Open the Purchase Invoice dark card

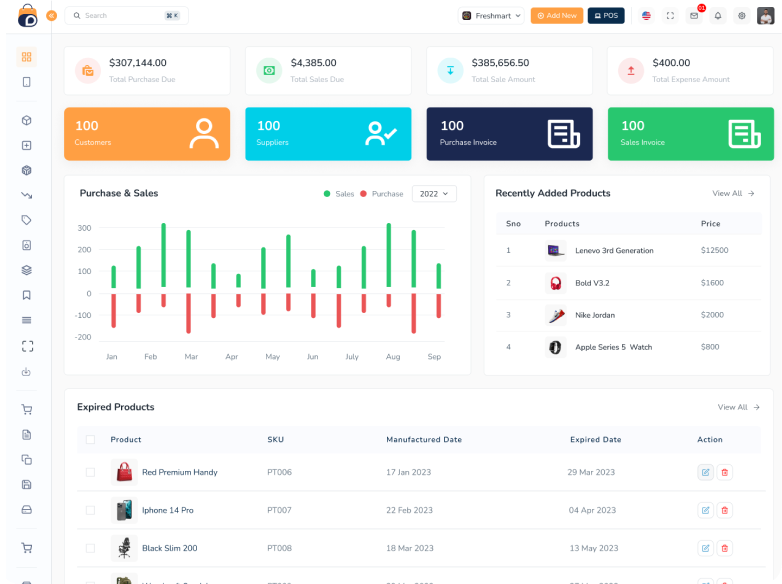510,134
